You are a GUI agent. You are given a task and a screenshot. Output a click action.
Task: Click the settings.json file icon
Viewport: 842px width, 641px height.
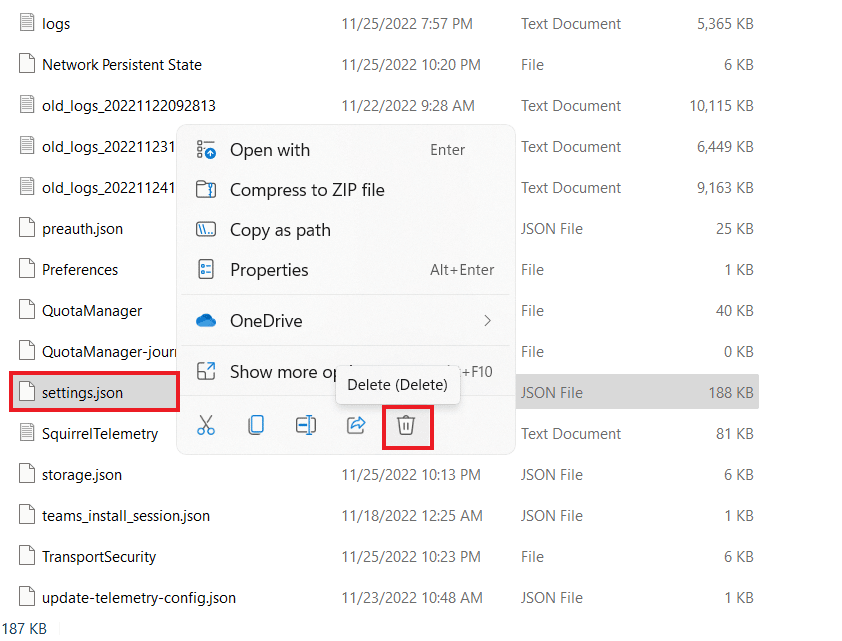pos(27,392)
